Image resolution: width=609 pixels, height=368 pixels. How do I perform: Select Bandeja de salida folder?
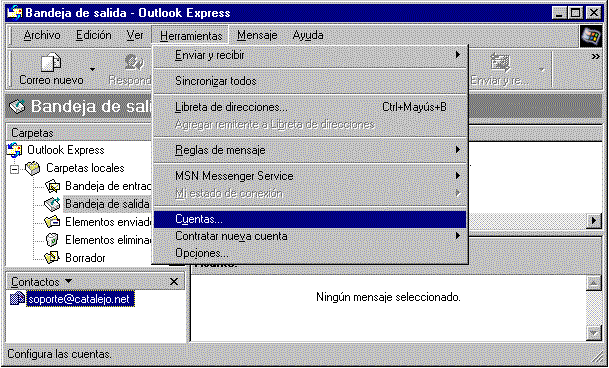coord(107,204)
